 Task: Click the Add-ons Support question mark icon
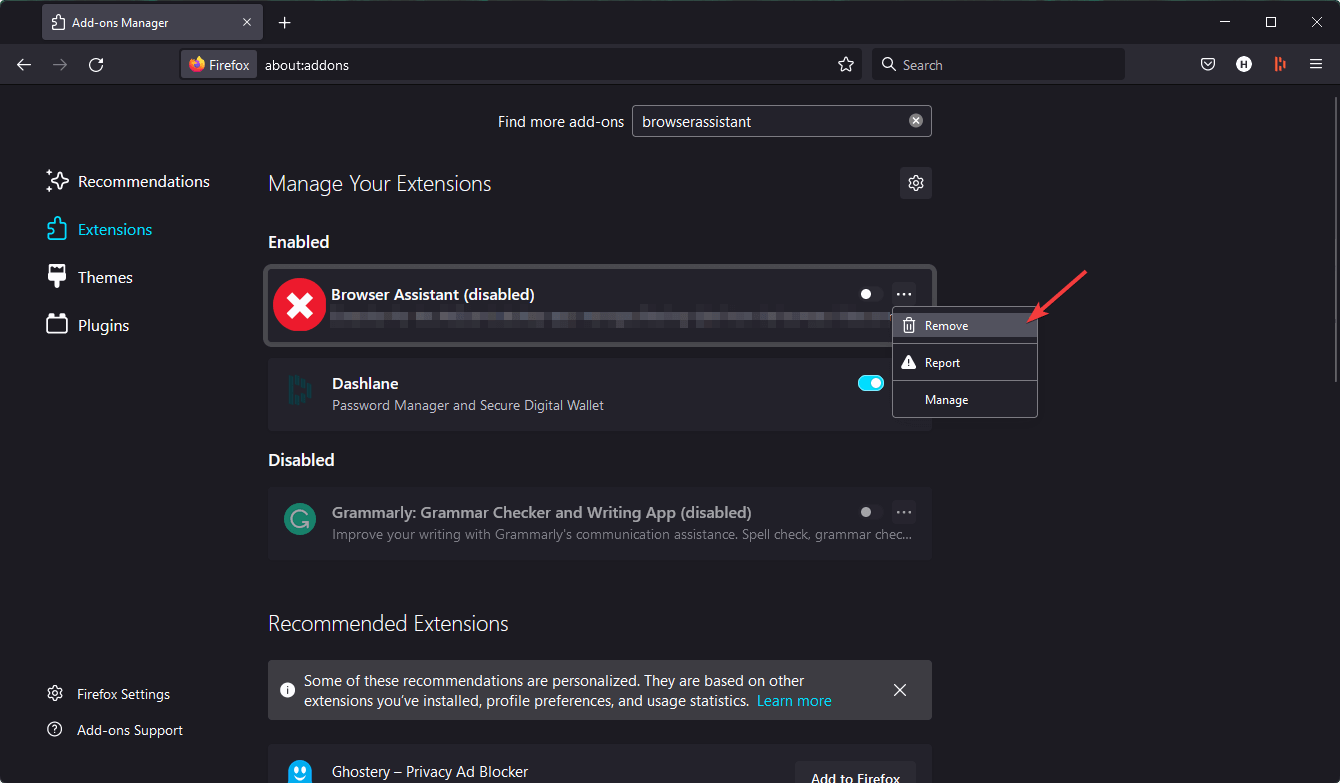tap(55, 730)
